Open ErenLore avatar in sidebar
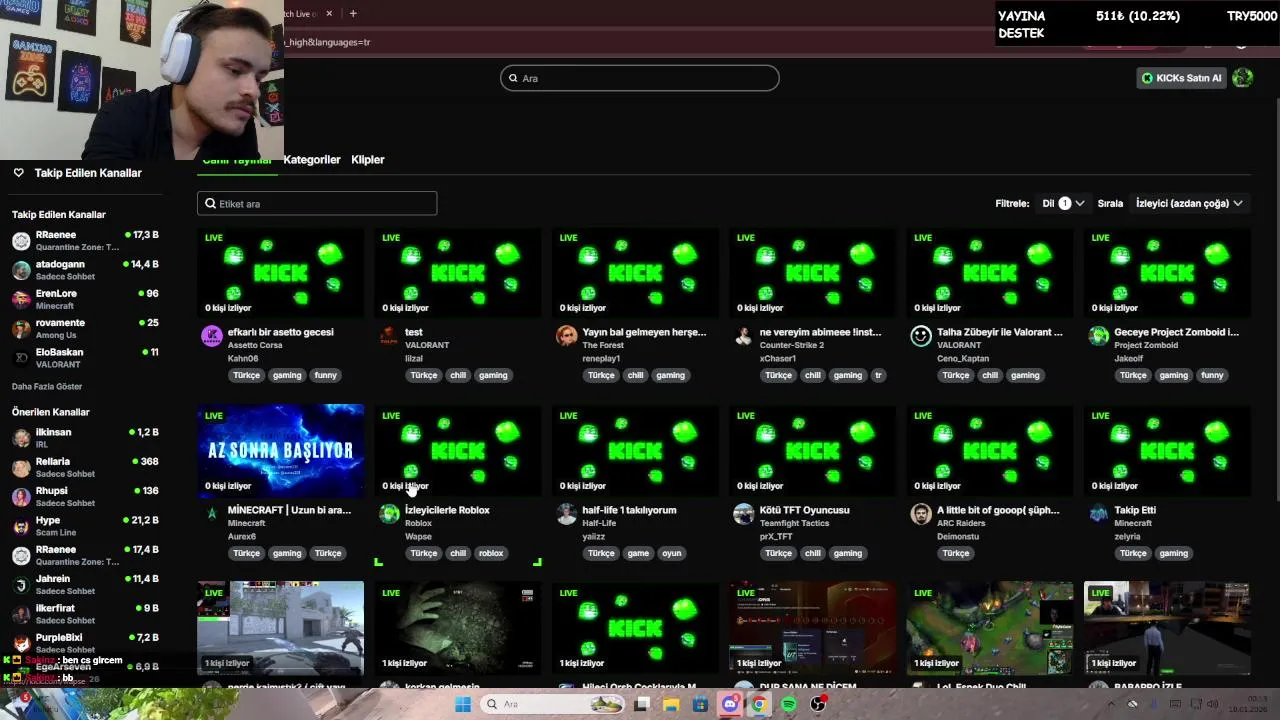The height and width of the screenshot is (720, 1280). pos(21,299)
